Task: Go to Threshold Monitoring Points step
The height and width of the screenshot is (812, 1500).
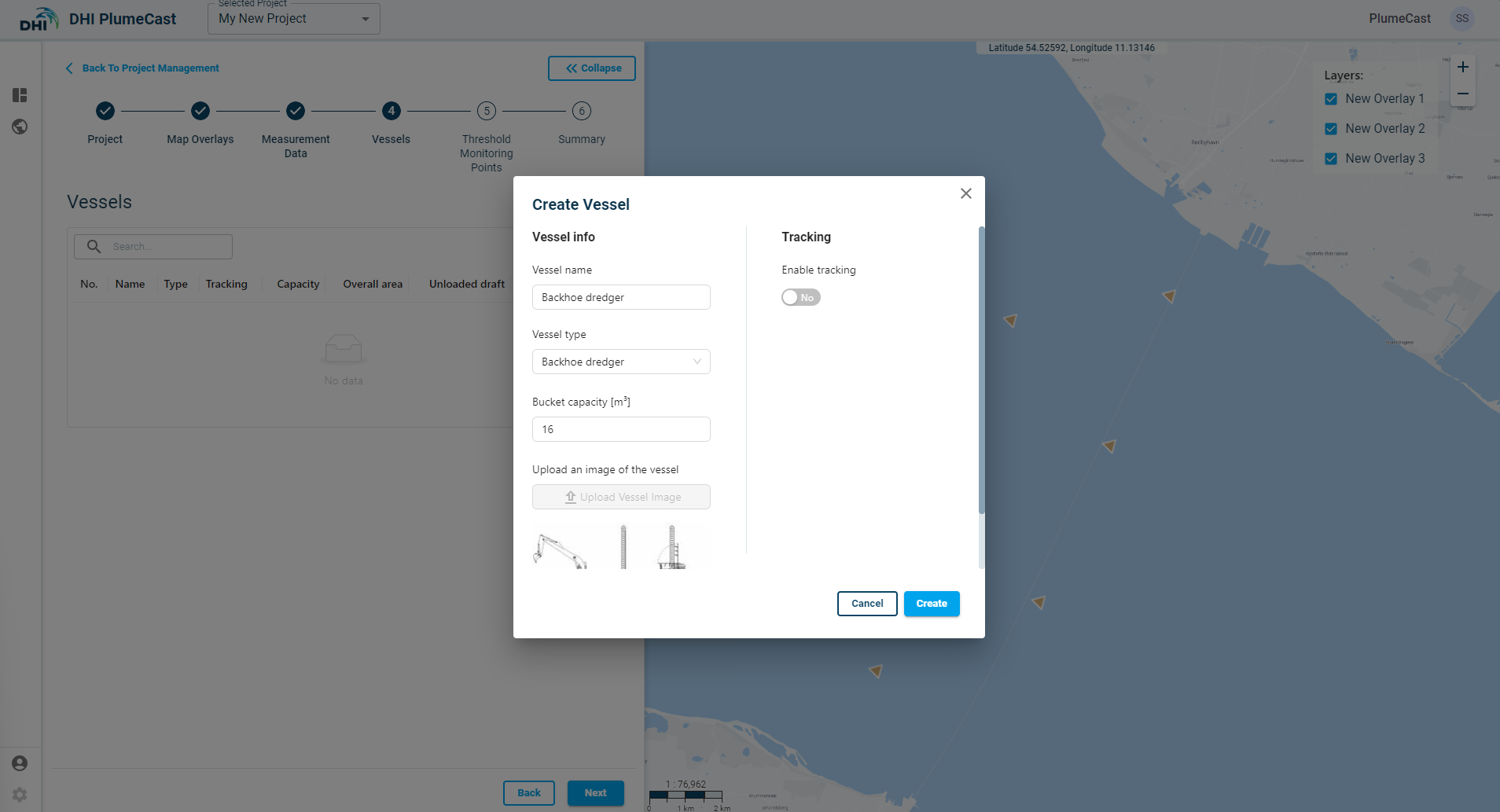Action: coord(487,111)
